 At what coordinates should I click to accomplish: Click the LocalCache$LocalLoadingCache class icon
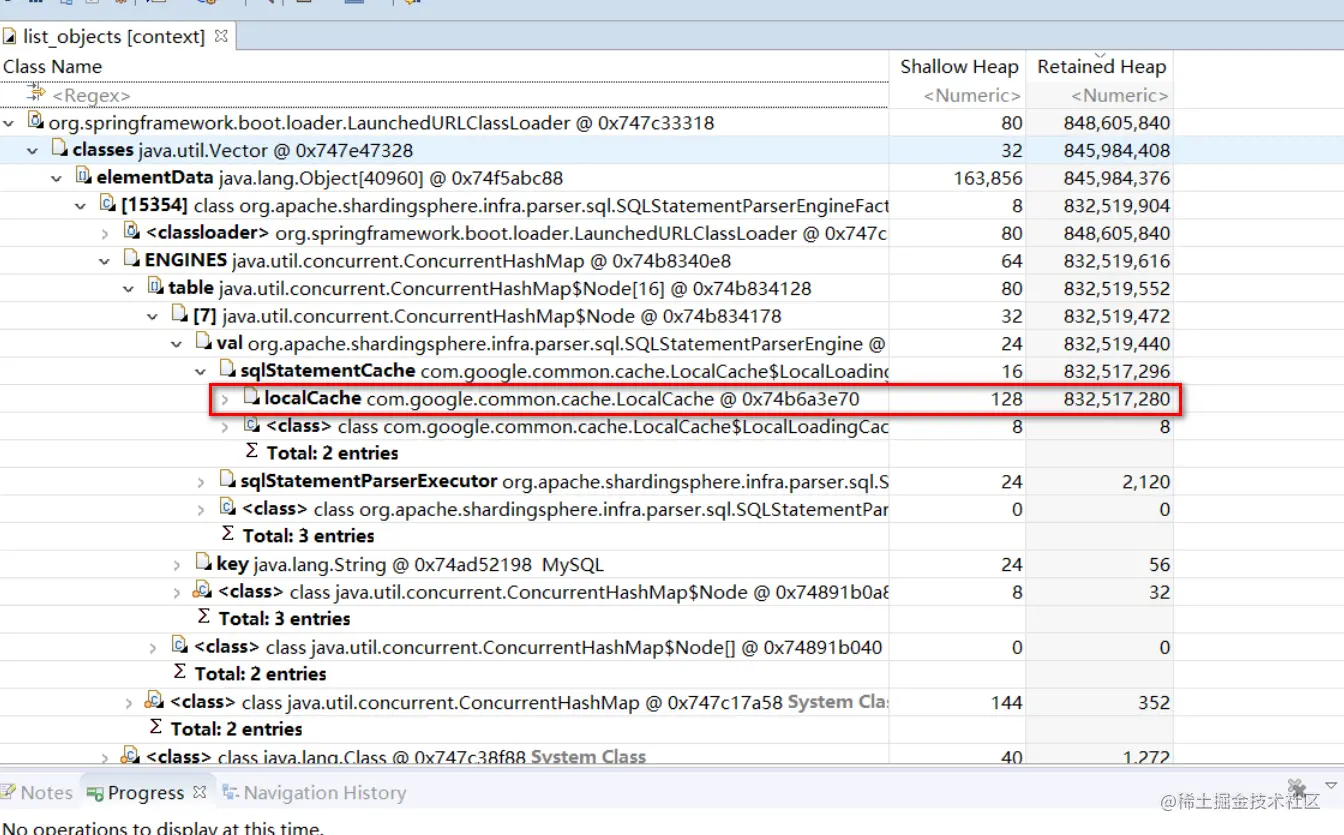pyautogui.click(x=252, y=426)
